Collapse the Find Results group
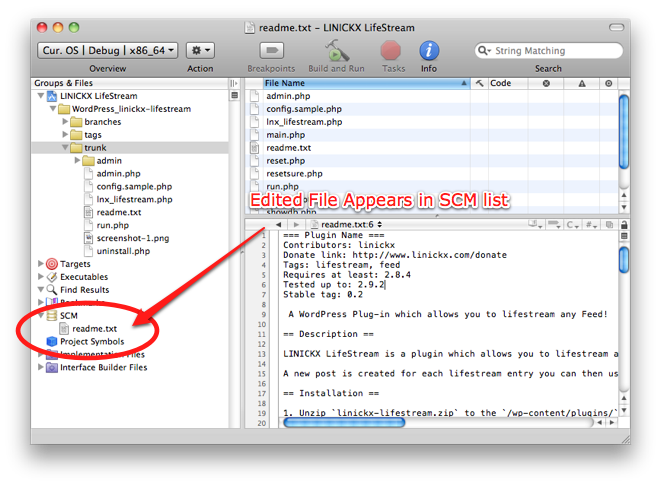The image size is (661, 486). [41, 290]
